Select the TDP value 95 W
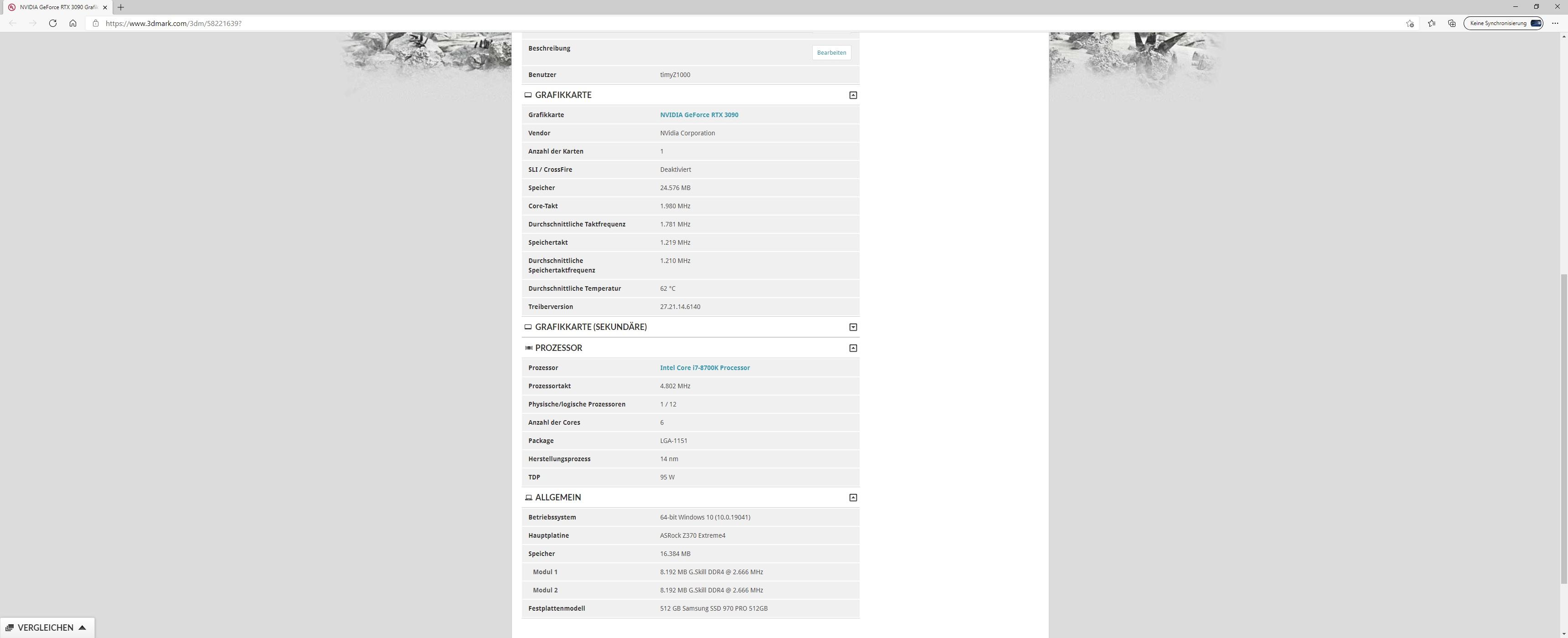1568x638 pixels. (x=667, y=477)
